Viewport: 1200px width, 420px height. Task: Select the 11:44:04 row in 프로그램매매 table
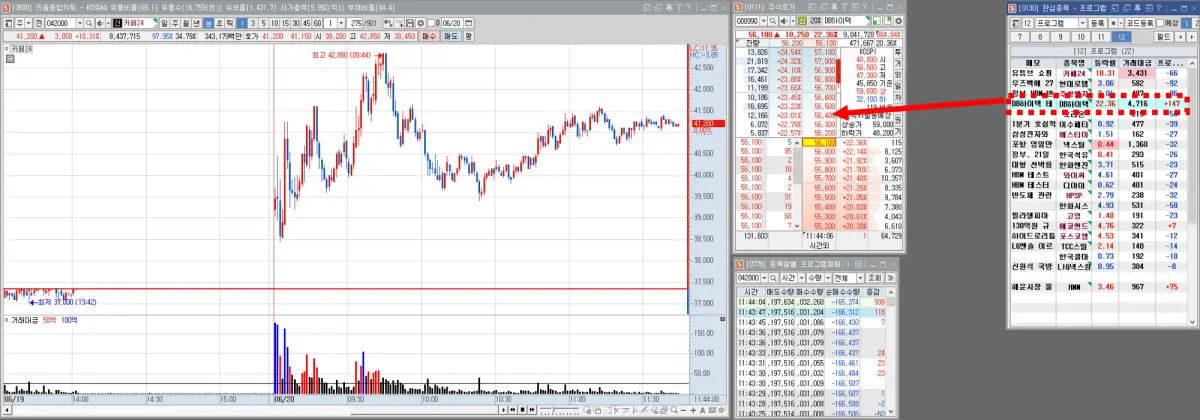pos(811,301)
